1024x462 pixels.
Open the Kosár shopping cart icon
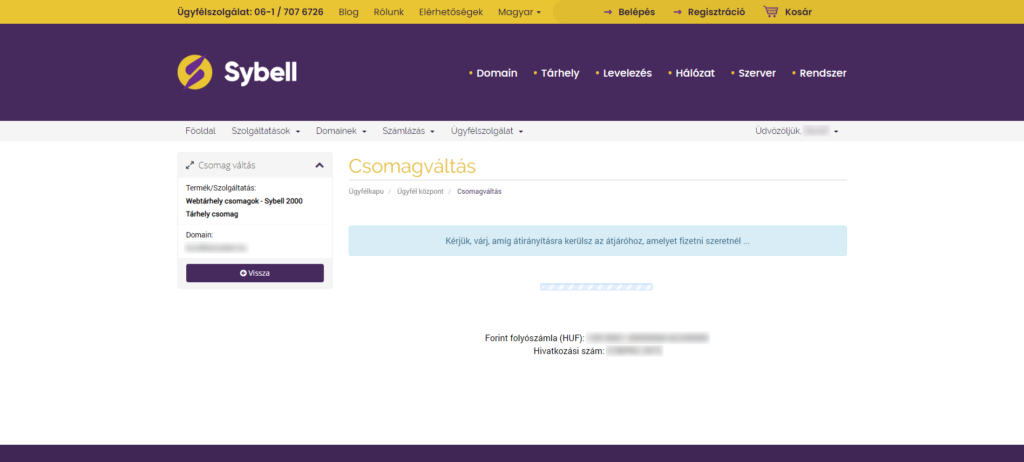(x=771, y=12)
